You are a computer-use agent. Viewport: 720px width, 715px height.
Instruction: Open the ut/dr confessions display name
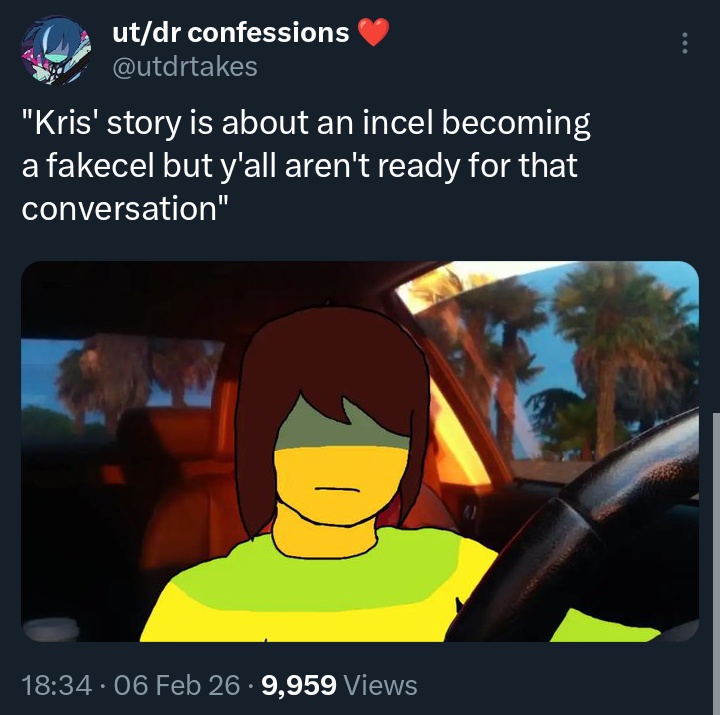231,33
